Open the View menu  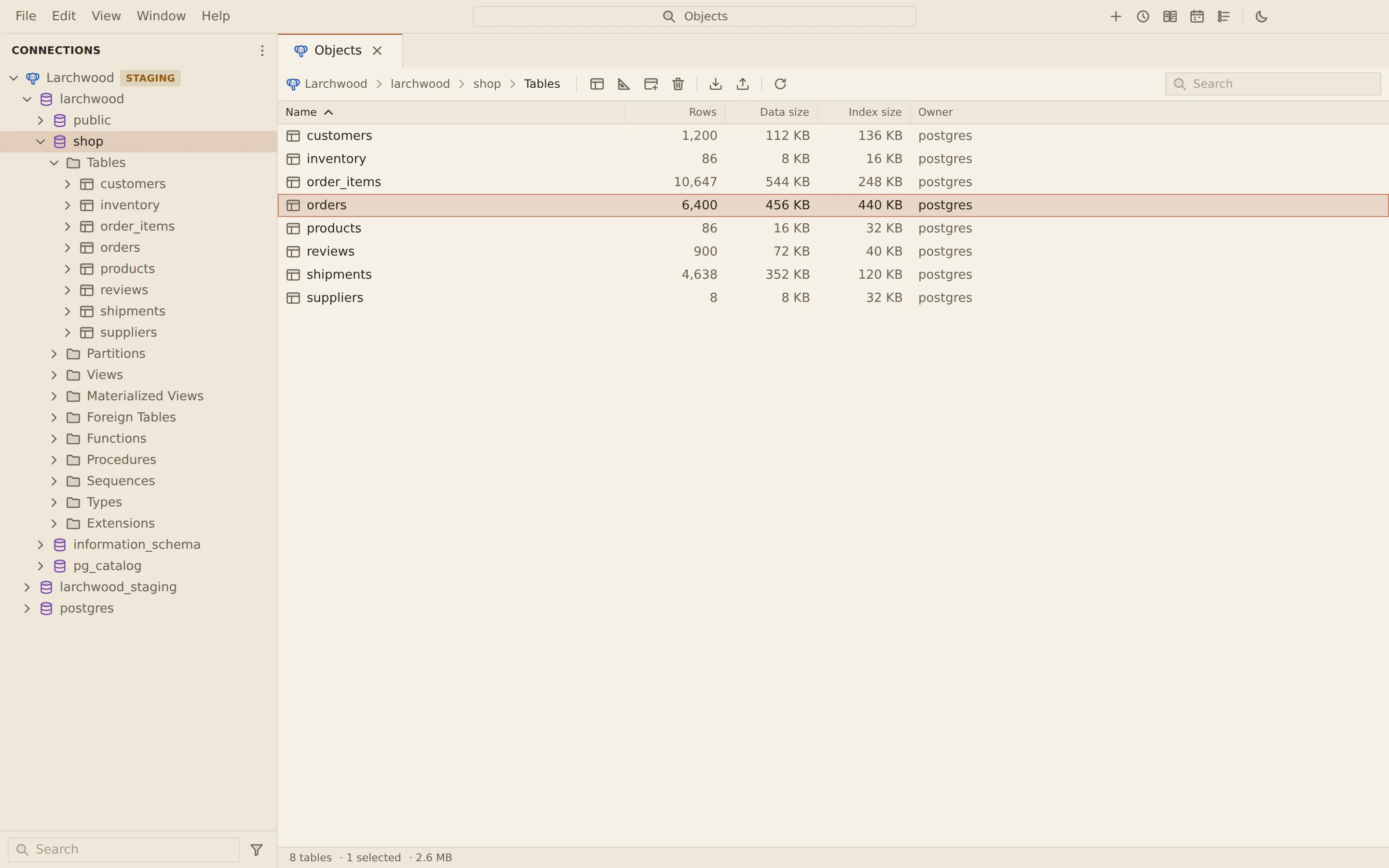pos(106,16)
